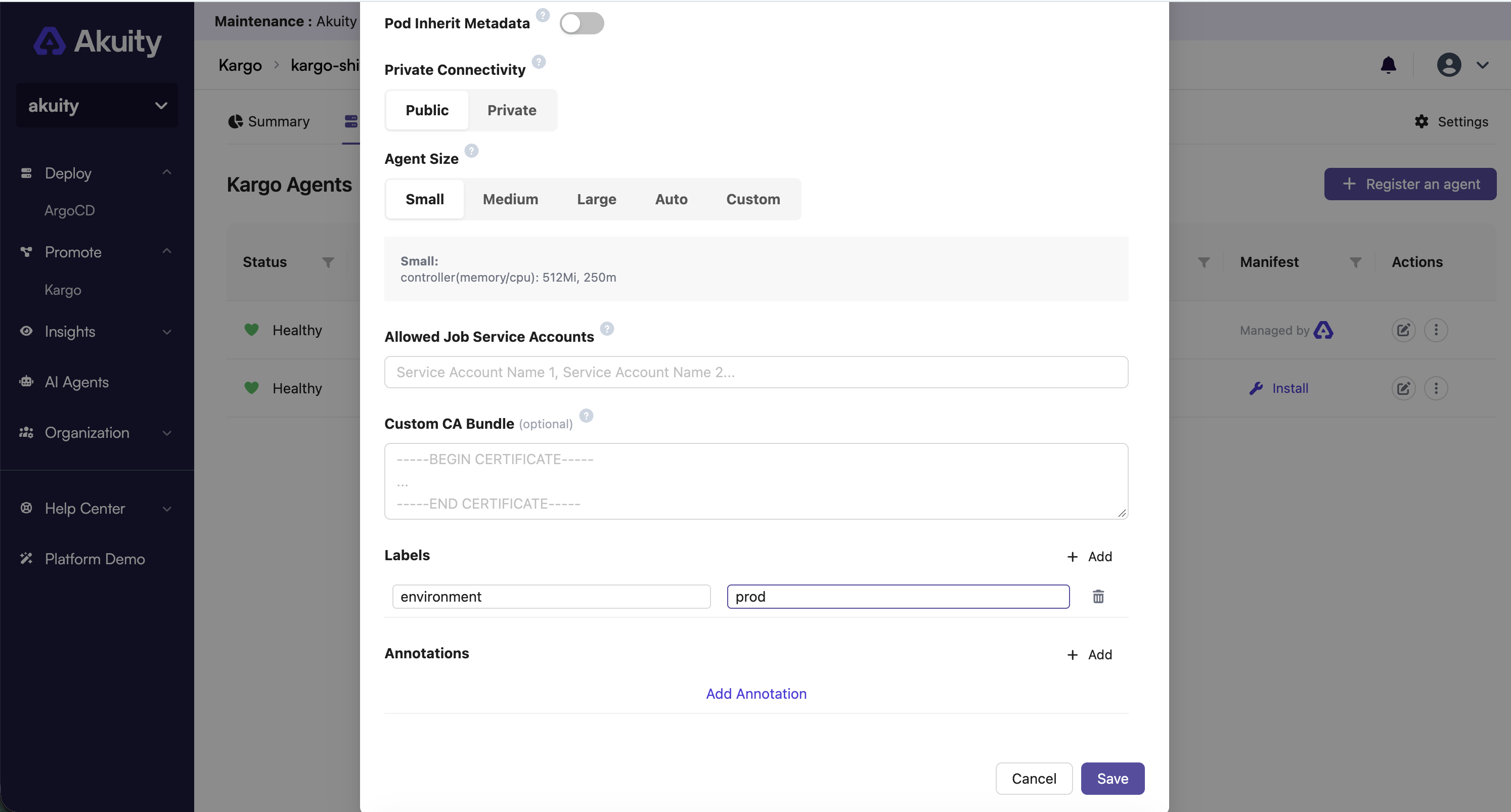The width and height of the screenshot is (1511, 812).
Task: Toggle Pod Inherit Metadata switch
Action: [x=581, y=23]
